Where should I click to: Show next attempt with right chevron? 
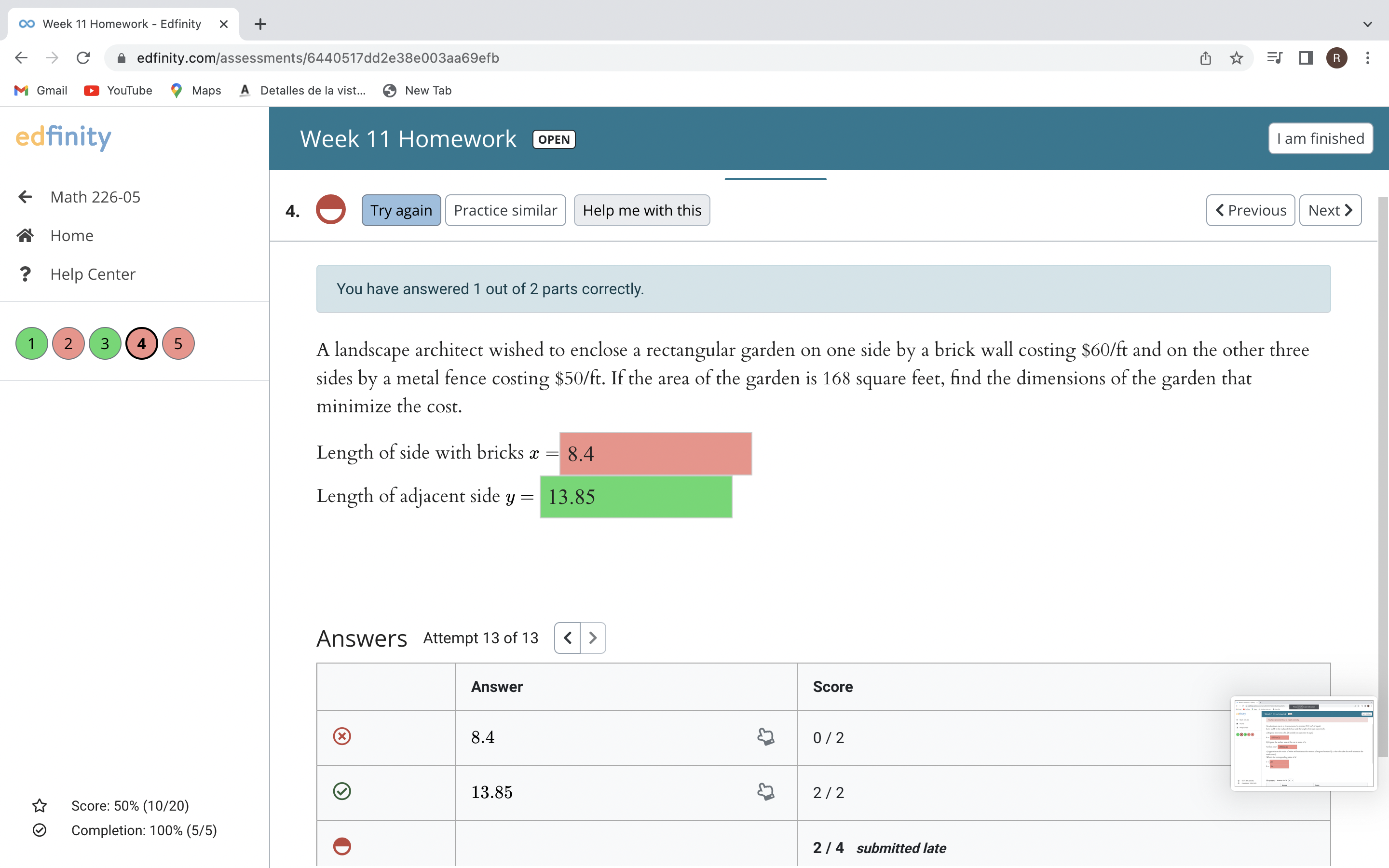pos(593,638)
